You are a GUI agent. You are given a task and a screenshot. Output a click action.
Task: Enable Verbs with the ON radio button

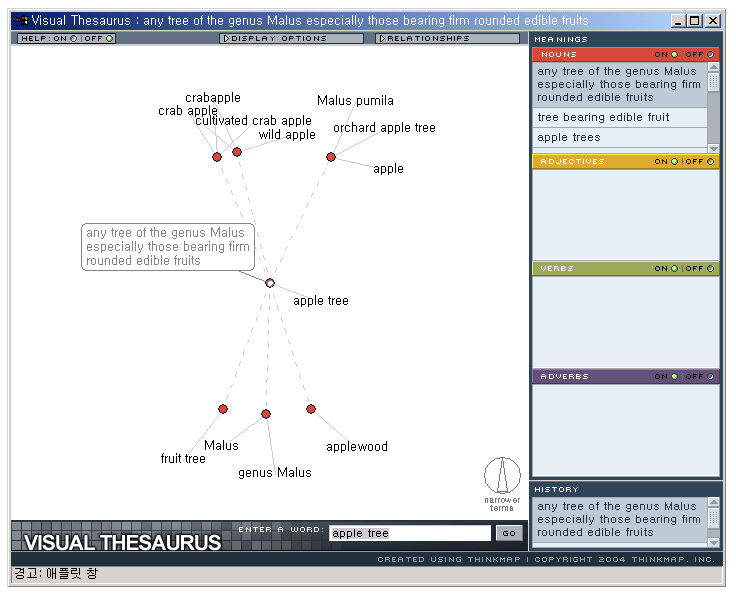[x=675, y=269]
